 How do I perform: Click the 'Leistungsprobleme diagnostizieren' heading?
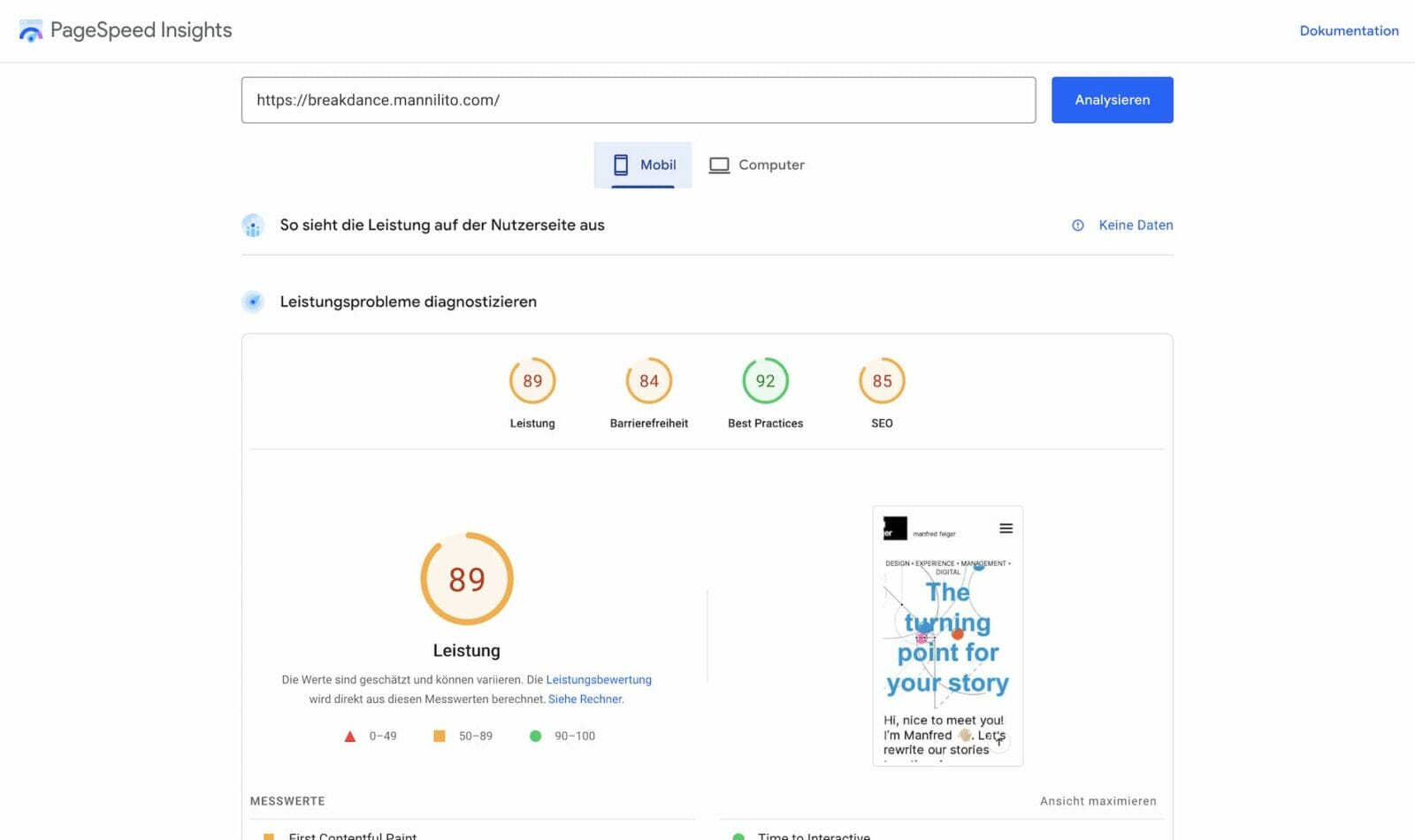coord(409,302)
